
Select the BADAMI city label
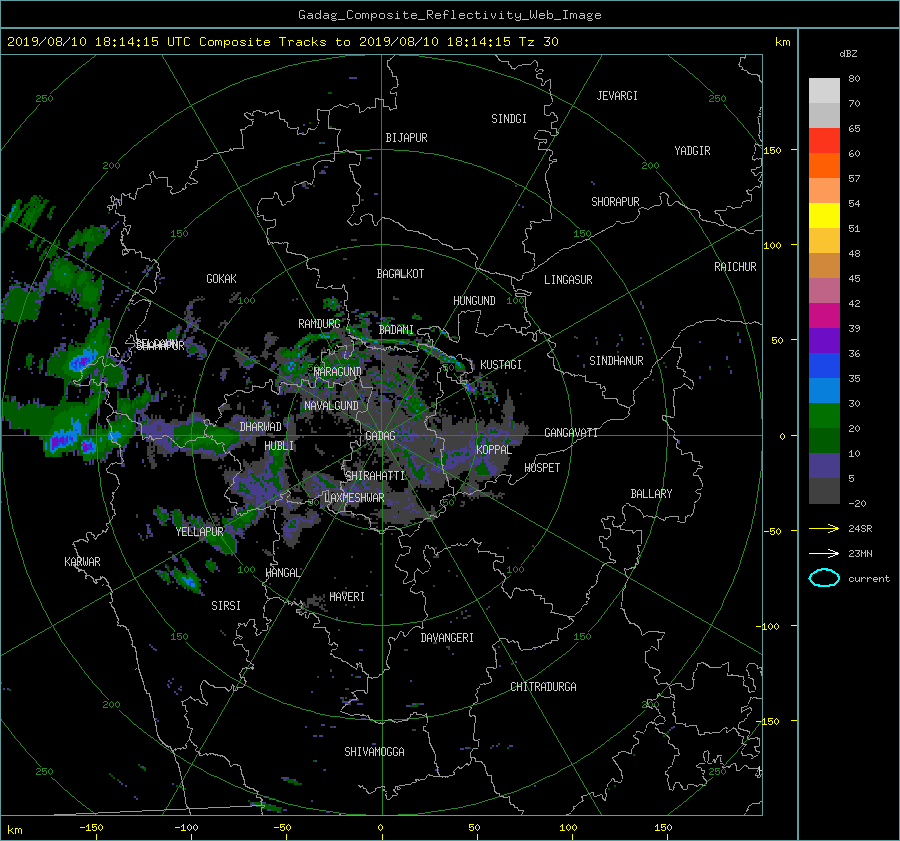pos(396,330)
